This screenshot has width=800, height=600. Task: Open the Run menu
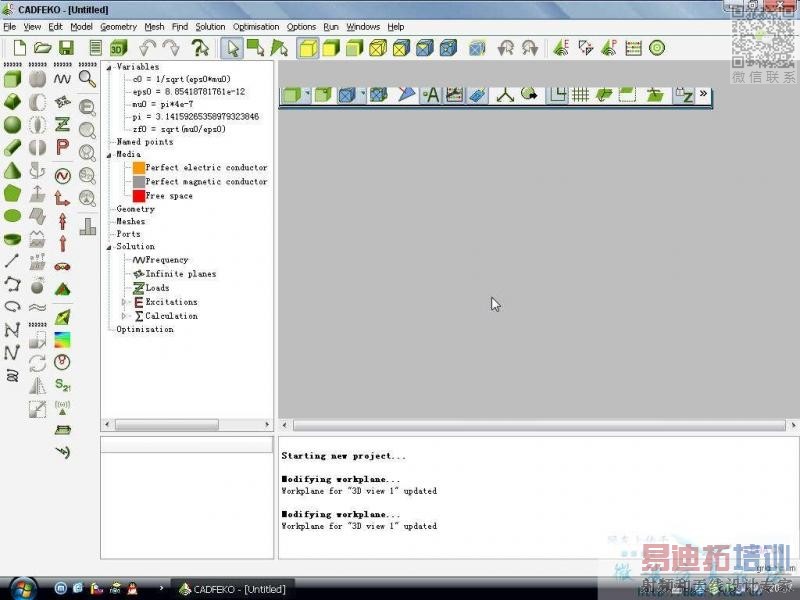pyautogui.click(x=331, y=27)
